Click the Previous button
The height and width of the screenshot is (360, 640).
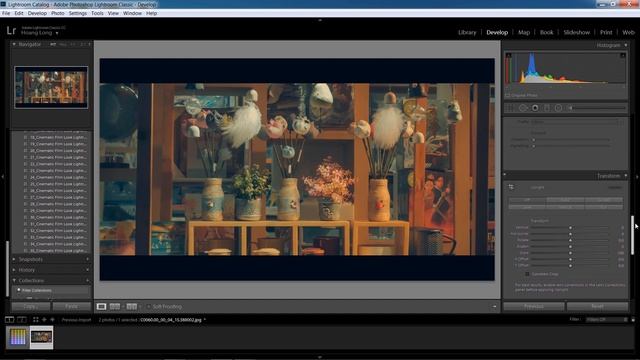[x=534, y=306]
